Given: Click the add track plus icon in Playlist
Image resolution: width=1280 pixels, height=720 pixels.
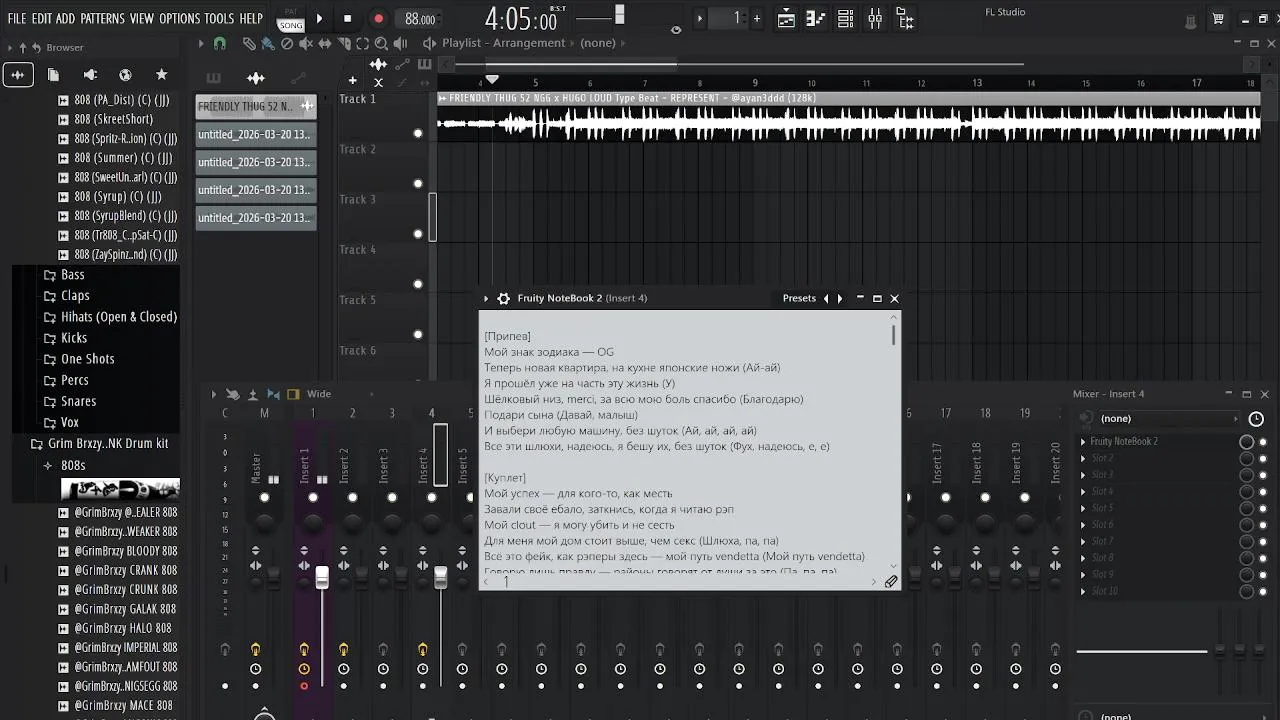Looking at the screenshot, I should coord(352,80).
